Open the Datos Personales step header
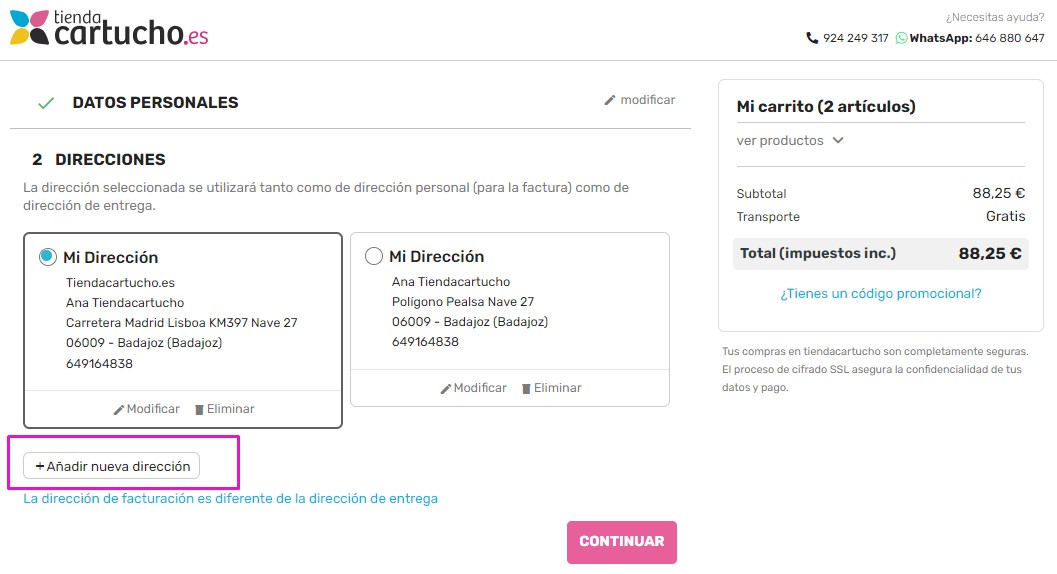This screenshot has height=574, width=1057. coord(155,103)
